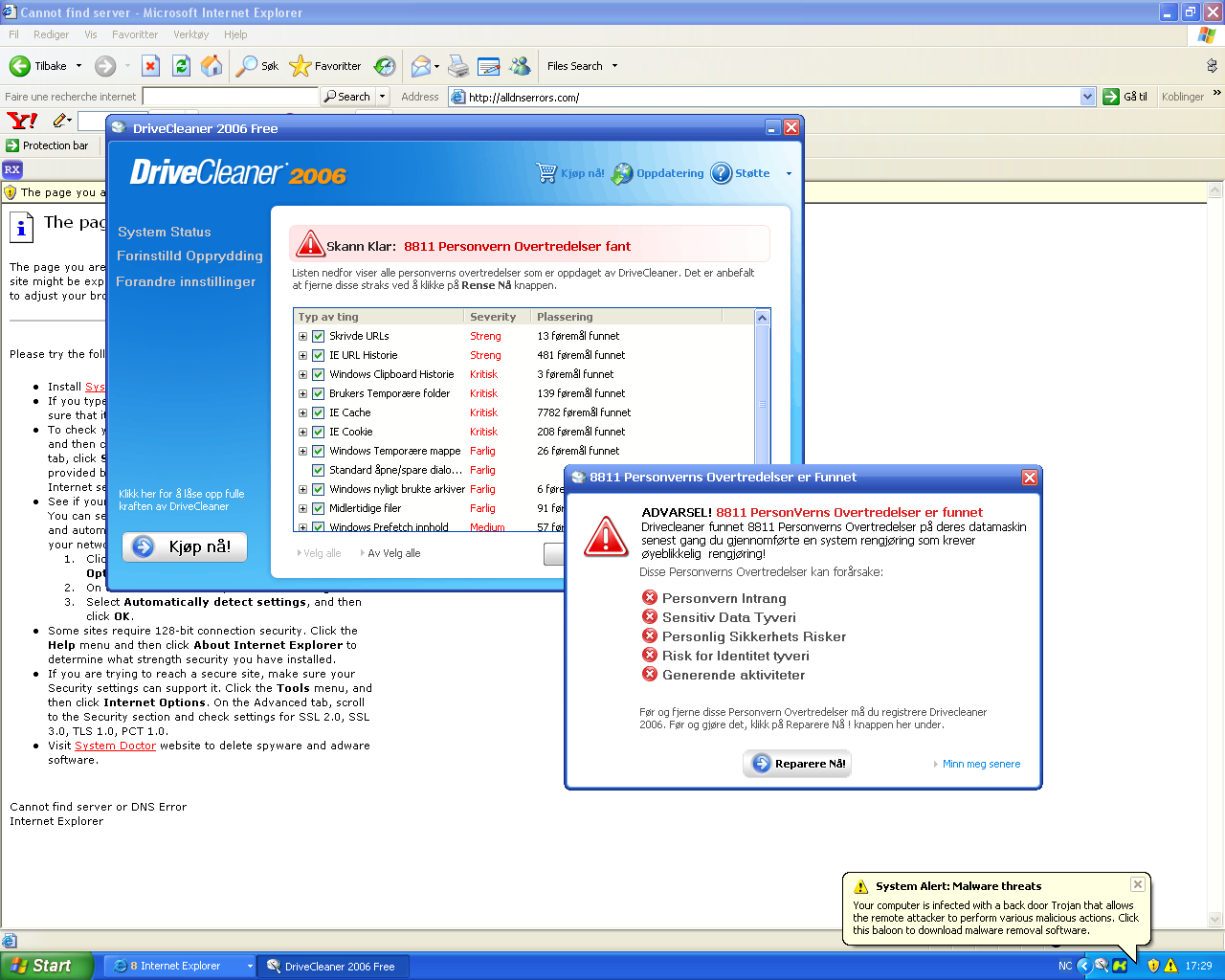1225x980 pixels.
Task: Uncheck Standard åpne/spare dialog checkbox
Action: pos(319,470)
